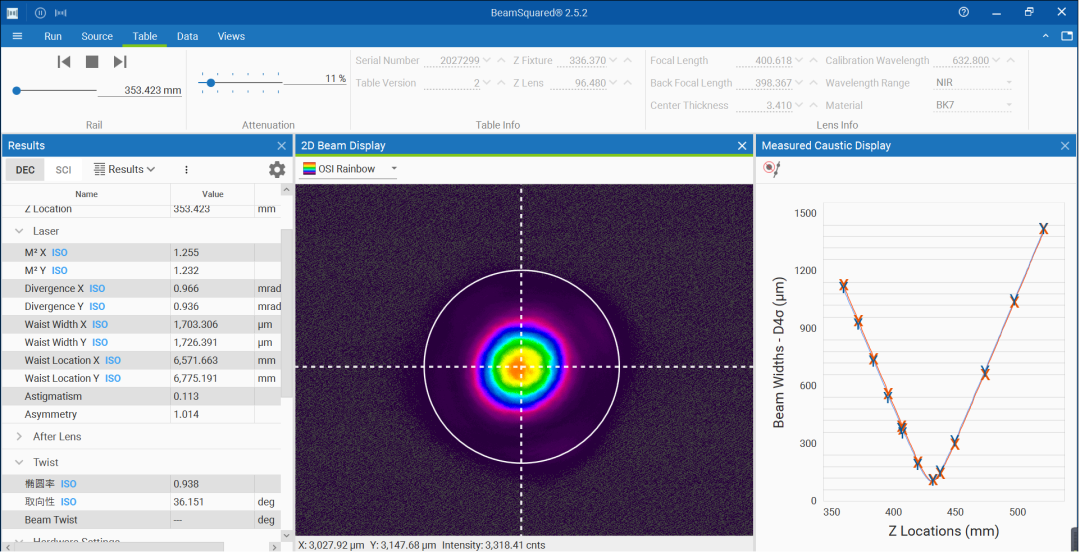Viewport: 1080px width, 552px height.
Task: Click the ISO link for Divergence X
Action: click(97, 289)
